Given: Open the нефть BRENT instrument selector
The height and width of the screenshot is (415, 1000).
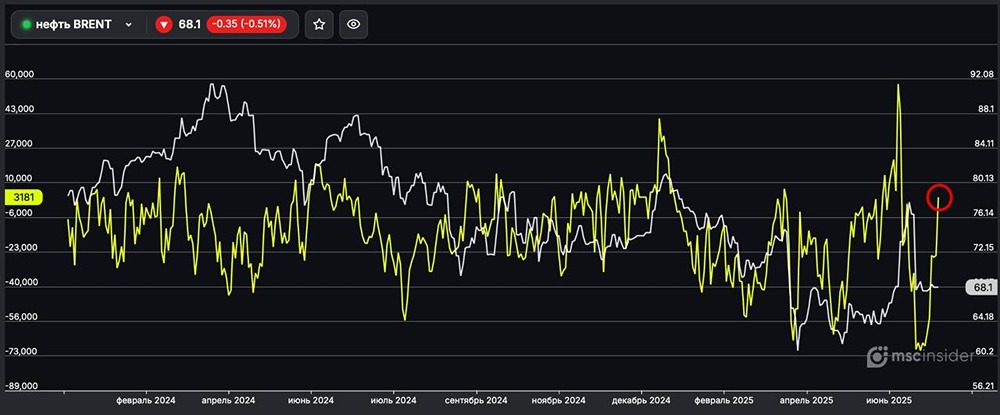Looking at the screenshot, I should [76, 24].
